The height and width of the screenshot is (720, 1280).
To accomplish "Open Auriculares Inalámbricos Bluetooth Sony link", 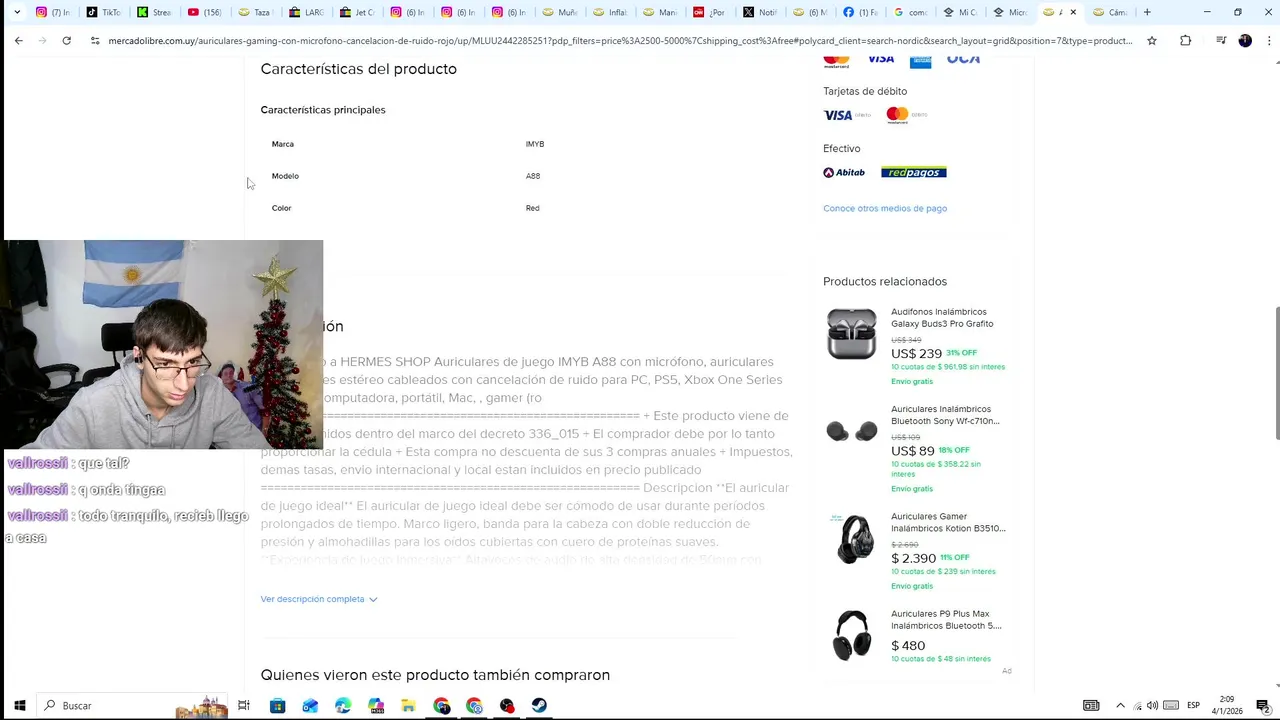I will click(x=945, y=415).
